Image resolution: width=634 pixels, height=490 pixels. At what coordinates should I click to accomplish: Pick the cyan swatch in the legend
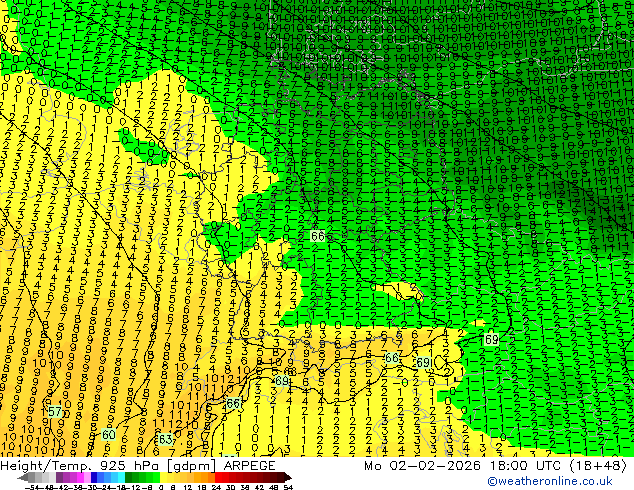(x=121, y=477)
